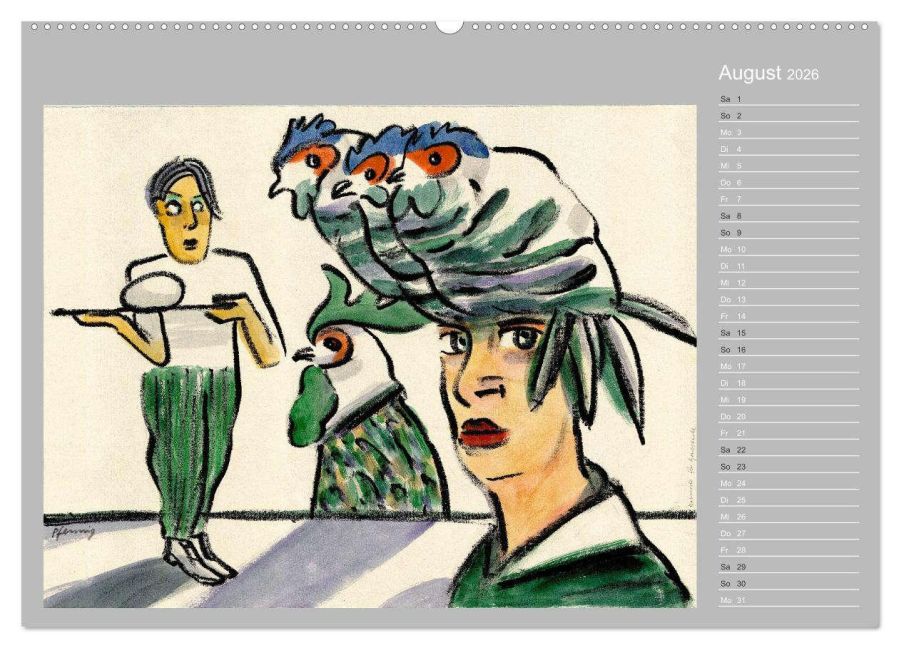Select the last row, Mo 31
Image resolution: width=899 pixels, height=648 pixels.
[788, 600]
